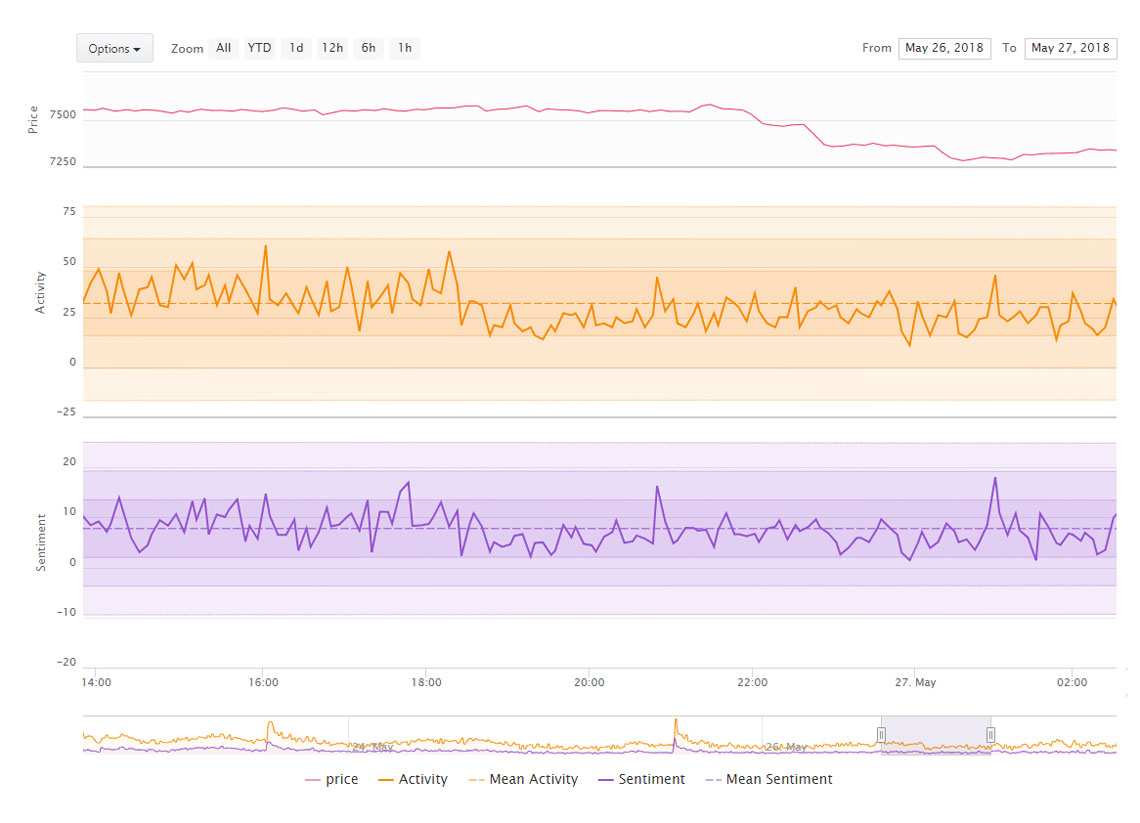The image size is (1140, 823).
Task: Set zoom range to YTD
Action: coord(259,48)
